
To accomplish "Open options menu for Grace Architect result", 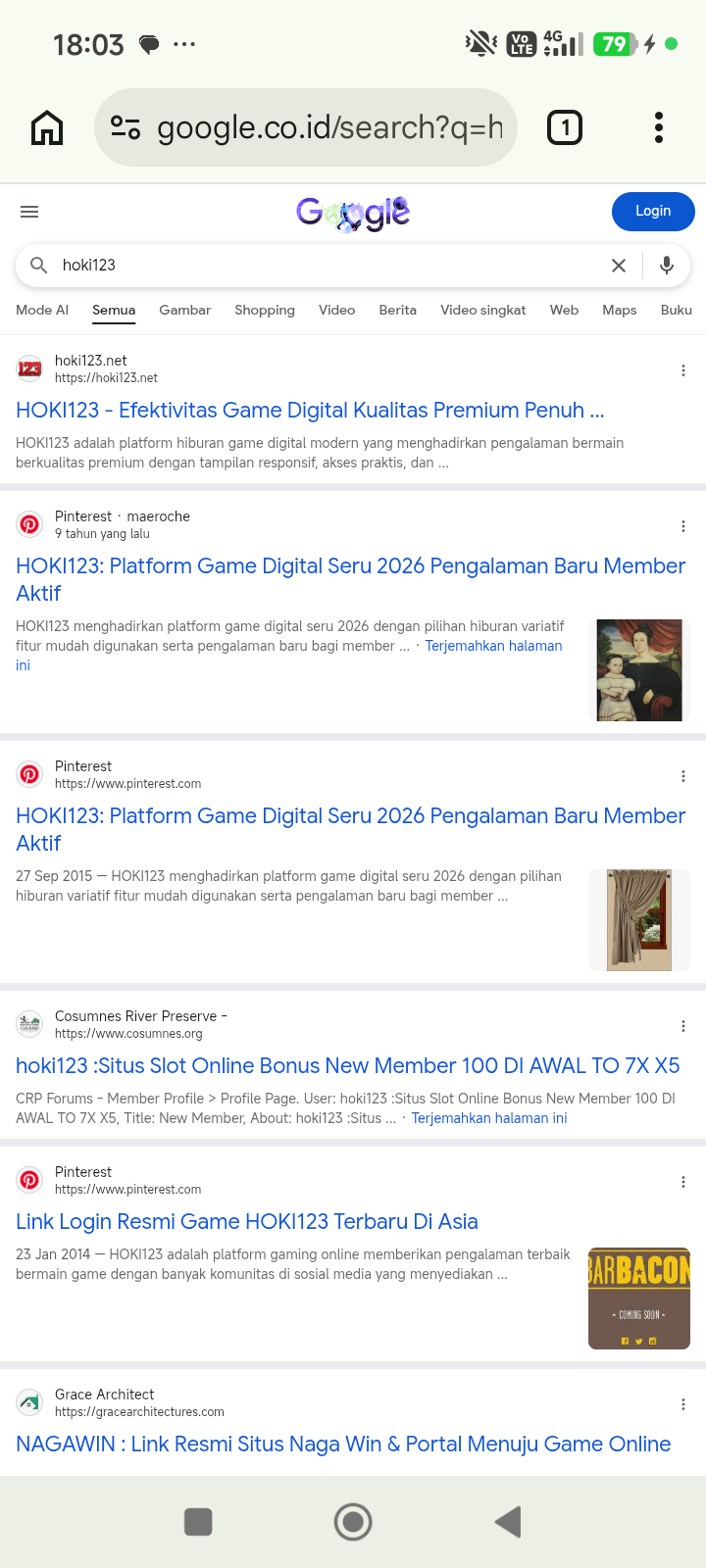I will [x=683, y=1404].
